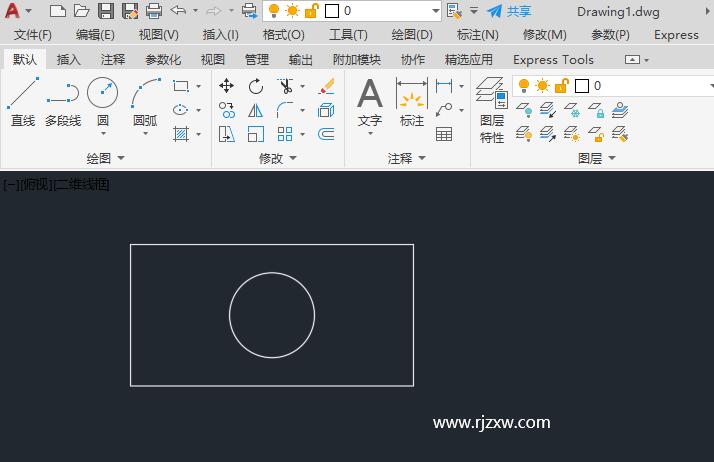Open the File (文件) menu
The height and width of the screenshot is (462, 714).
(32, 35)
